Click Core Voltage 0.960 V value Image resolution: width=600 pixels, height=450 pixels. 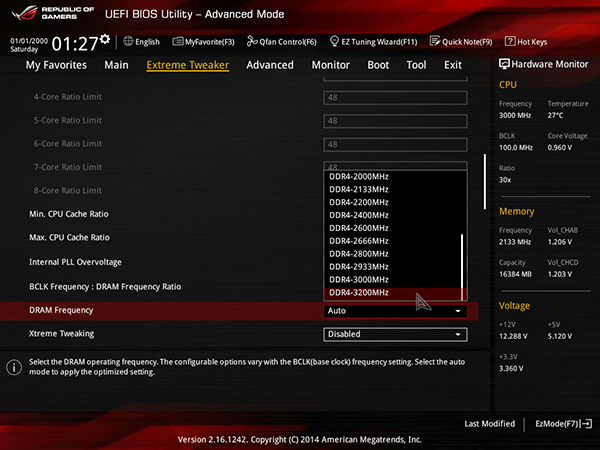(560, 148)
